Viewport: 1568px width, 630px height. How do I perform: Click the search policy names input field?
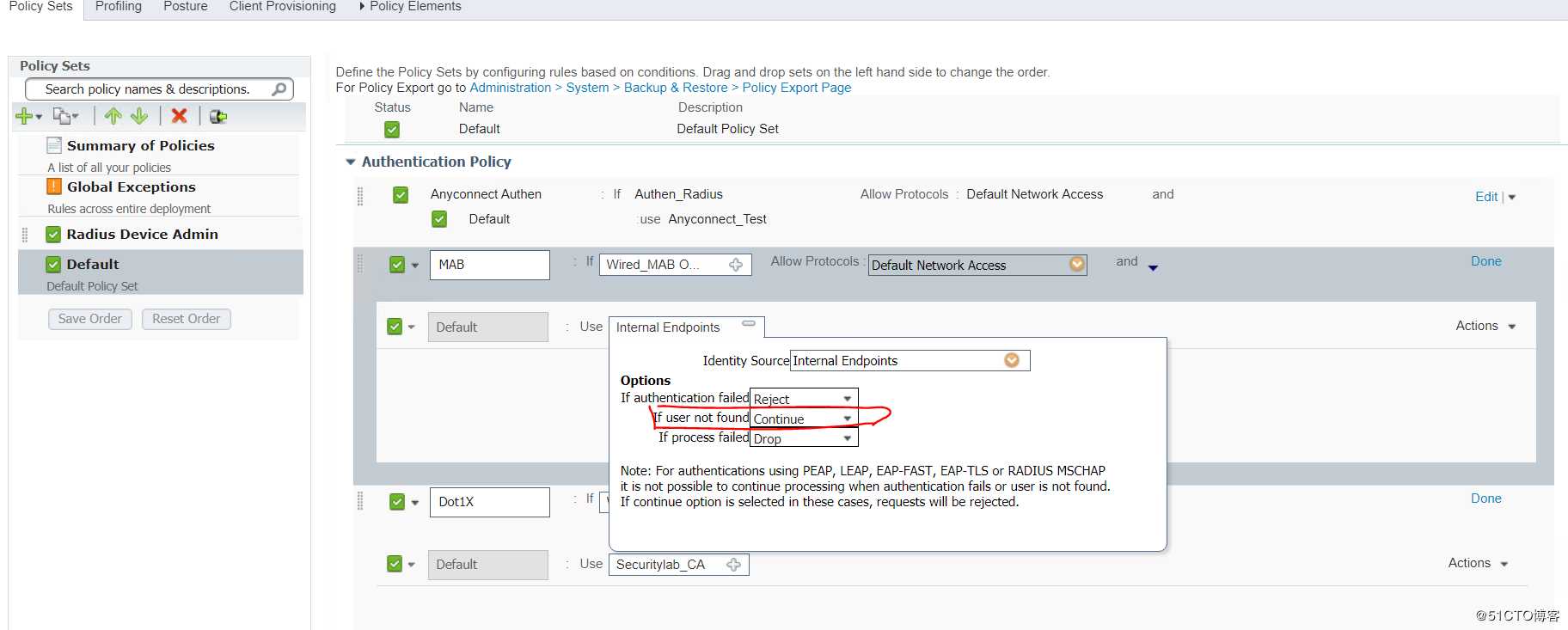pos(159,89)
